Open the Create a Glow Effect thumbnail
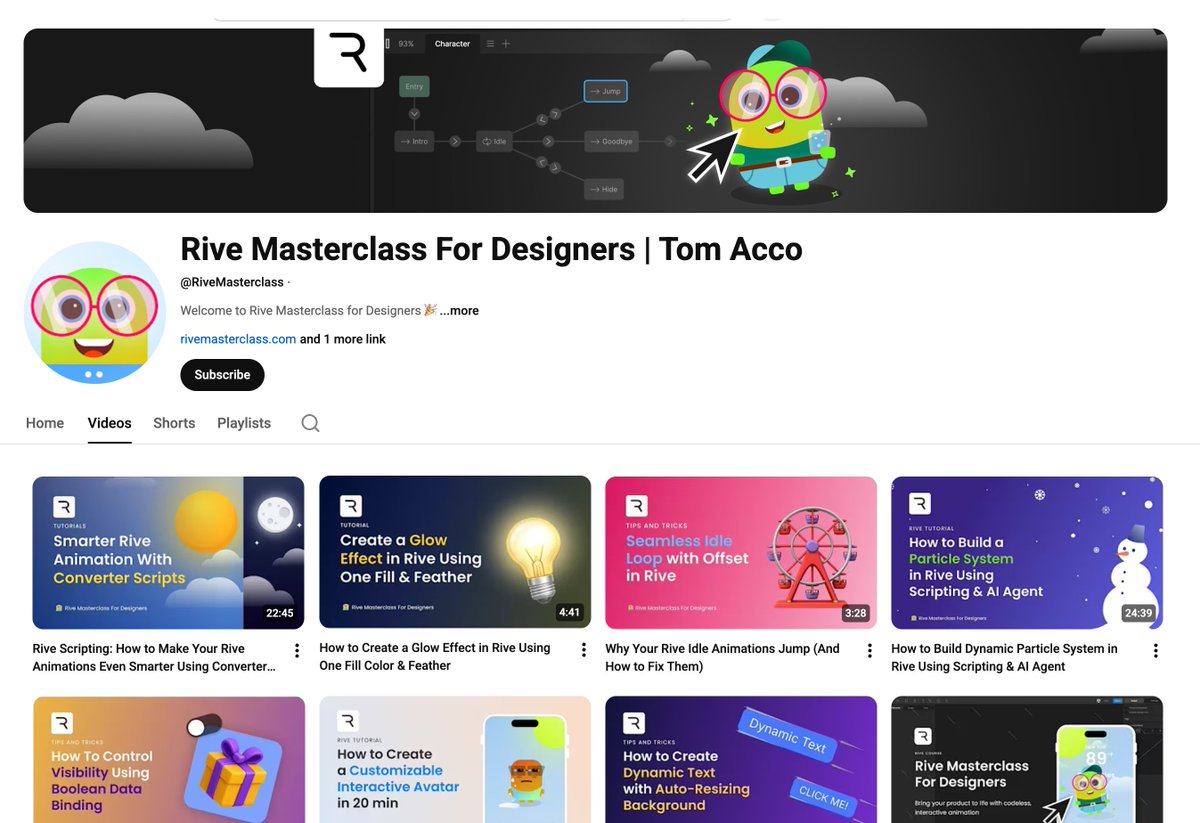The height and width of the screenshot is (823, 1200). coord(455,552)
